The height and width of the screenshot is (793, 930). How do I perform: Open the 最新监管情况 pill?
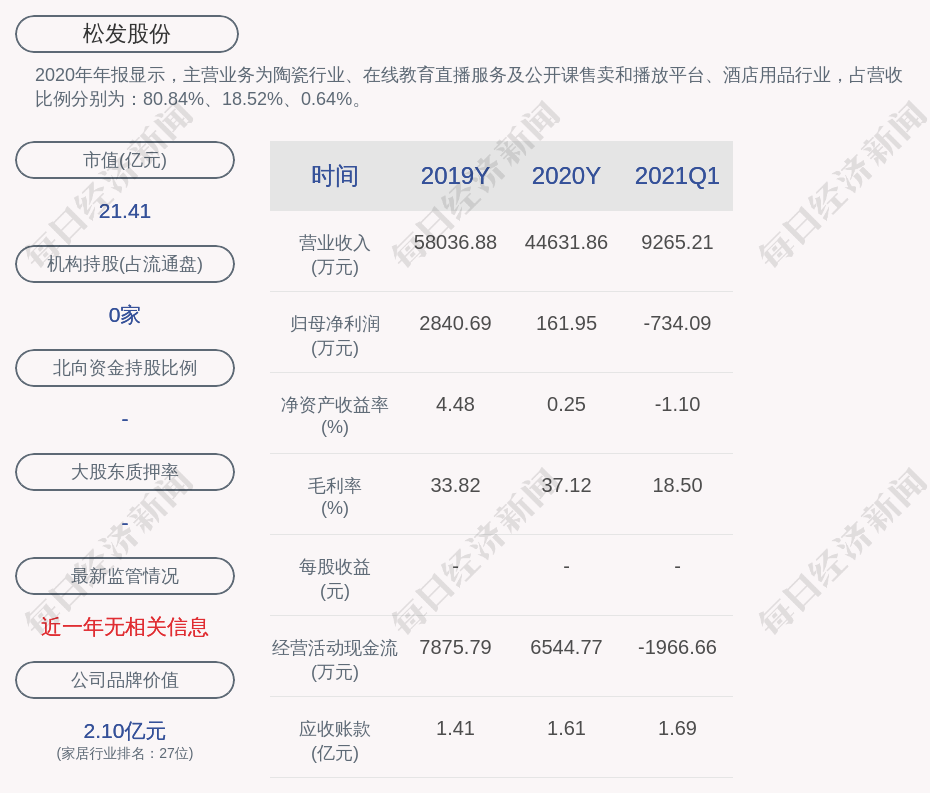tap(125, 576)
